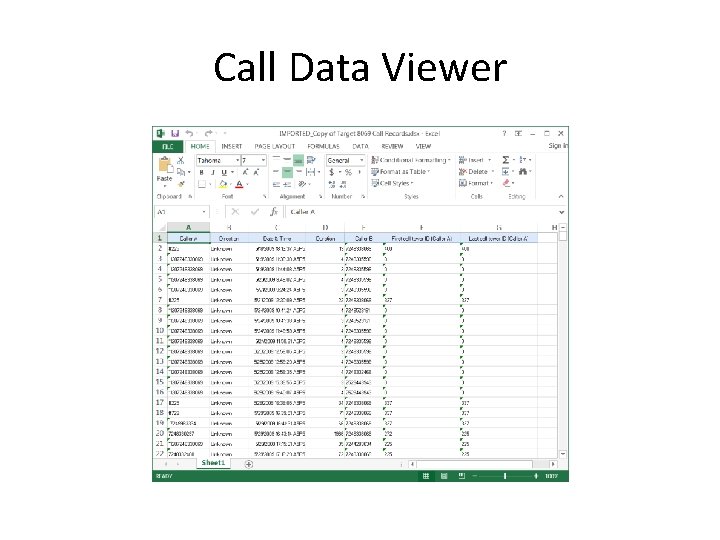Click the Format Painter brush icon
This screenshot has width=720, height=540.
tap(181, 184)
